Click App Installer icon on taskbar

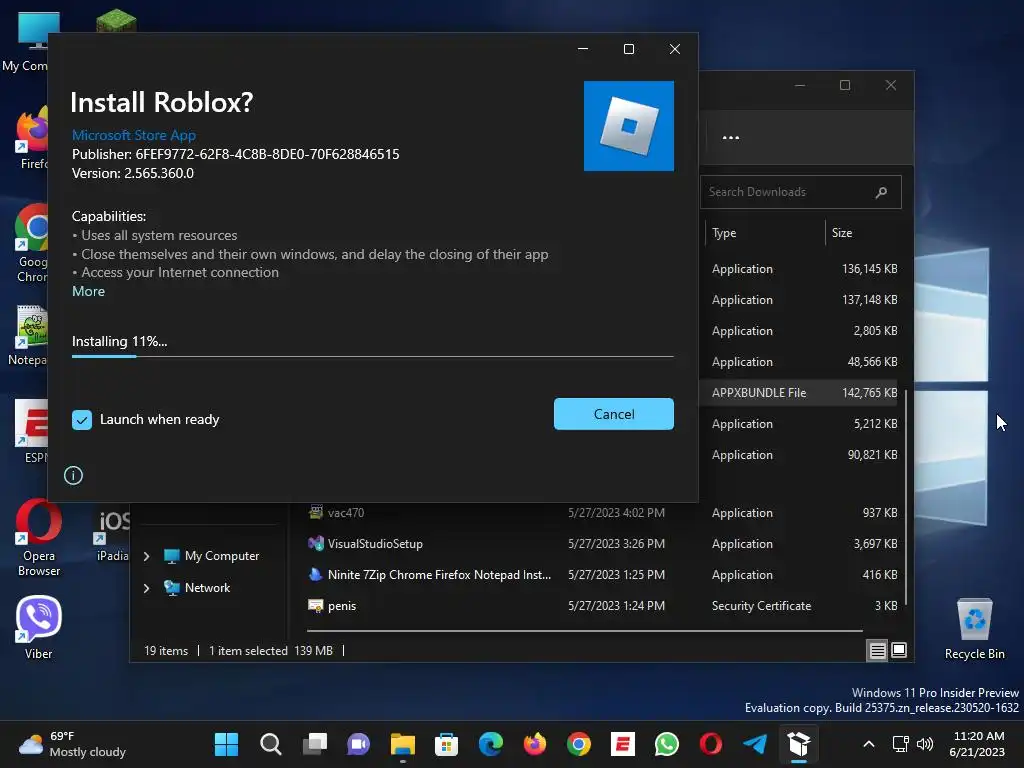(799, 744)
